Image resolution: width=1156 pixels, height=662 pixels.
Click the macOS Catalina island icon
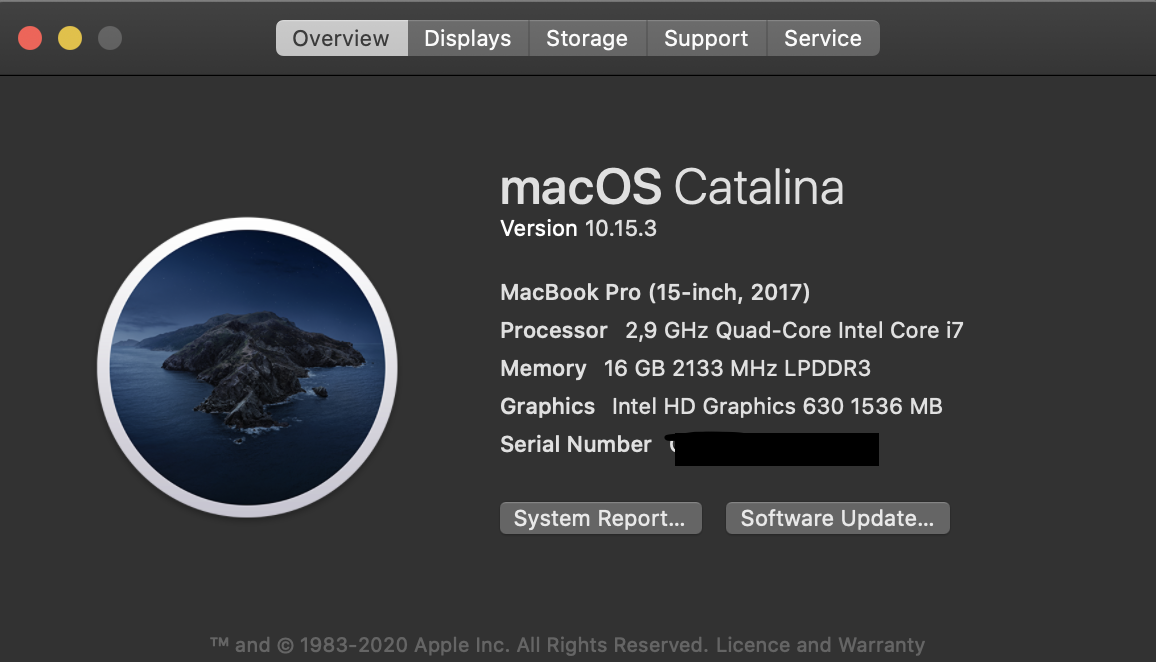point(247,367)
